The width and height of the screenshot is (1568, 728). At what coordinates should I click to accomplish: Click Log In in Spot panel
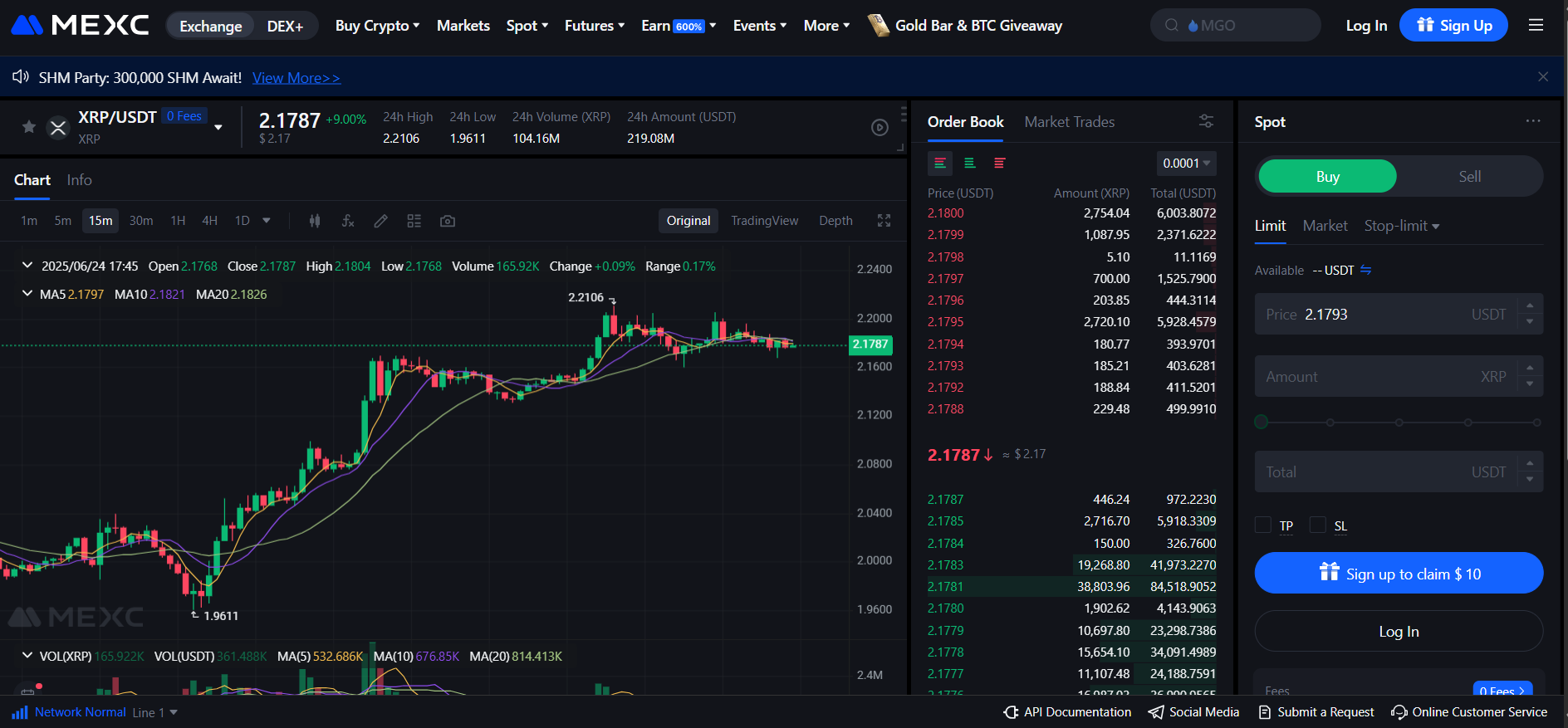pos(1399,632)
